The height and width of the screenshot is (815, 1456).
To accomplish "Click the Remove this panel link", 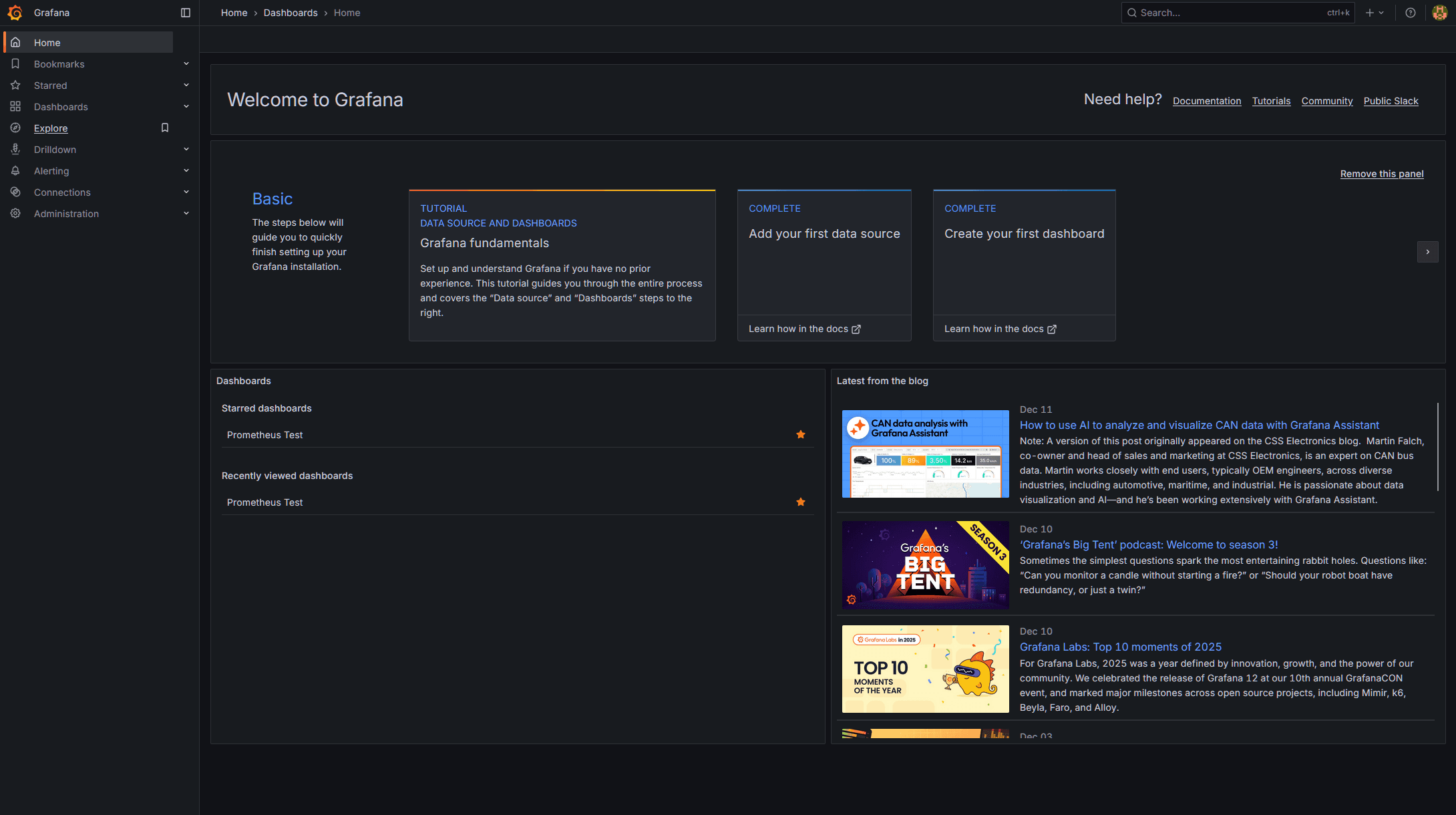I will click(1381, 174).
